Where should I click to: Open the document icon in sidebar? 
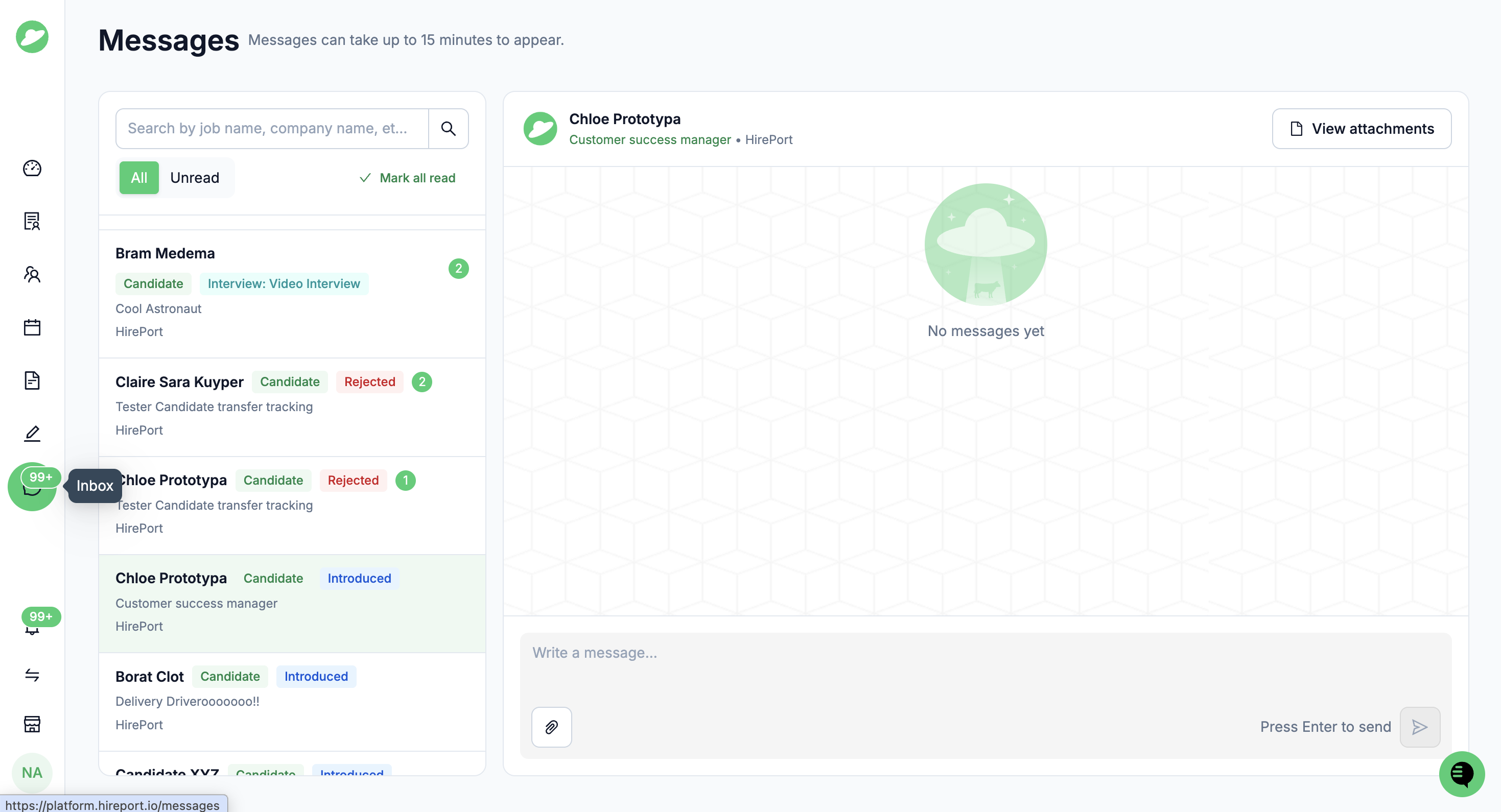pyautogui.click(x=32, y=380)
